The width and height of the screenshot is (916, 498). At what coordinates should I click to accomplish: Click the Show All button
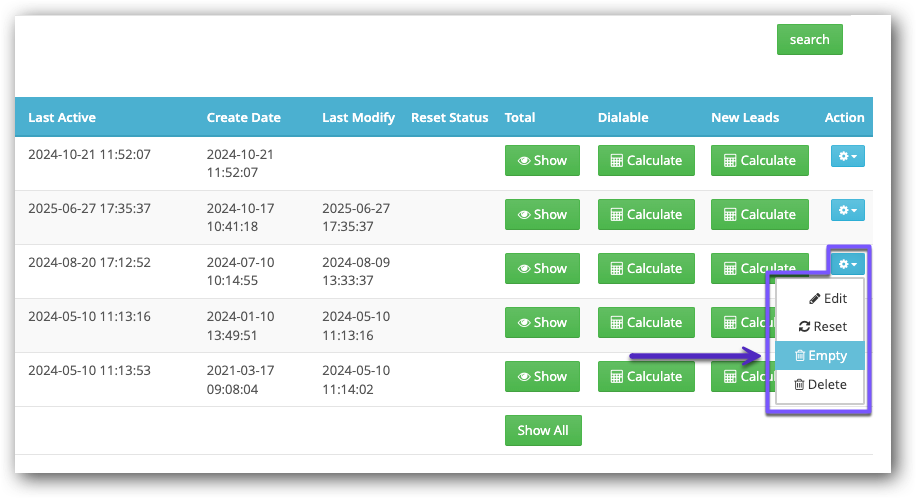543,430
